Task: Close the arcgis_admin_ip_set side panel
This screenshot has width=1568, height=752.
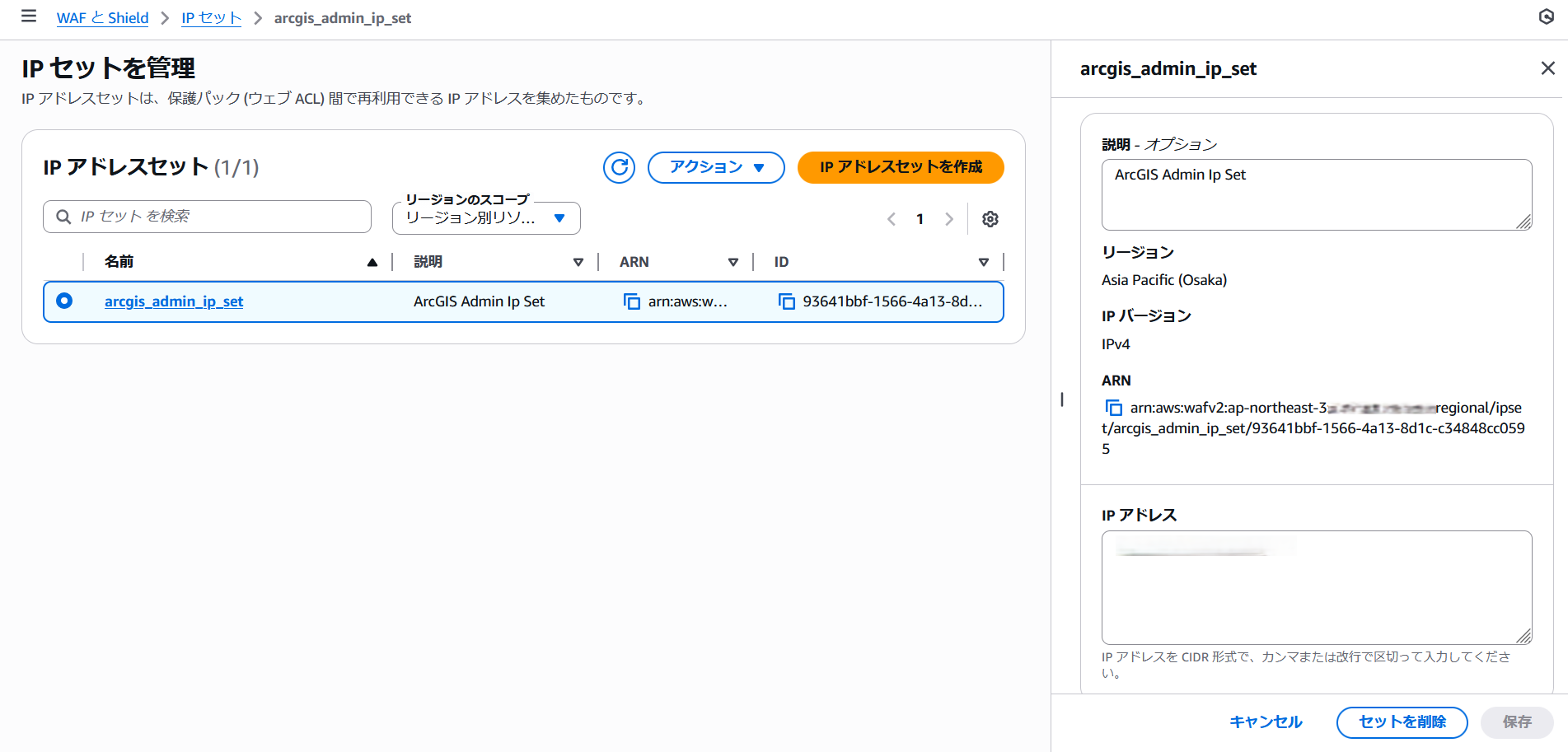Action: tap(1547, 68)
